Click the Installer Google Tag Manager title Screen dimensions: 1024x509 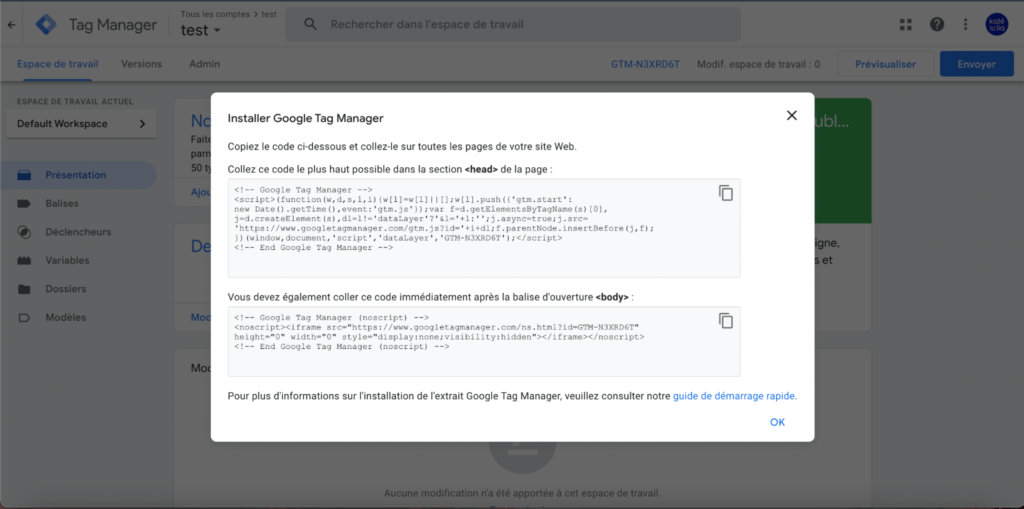tap(305, 118)
